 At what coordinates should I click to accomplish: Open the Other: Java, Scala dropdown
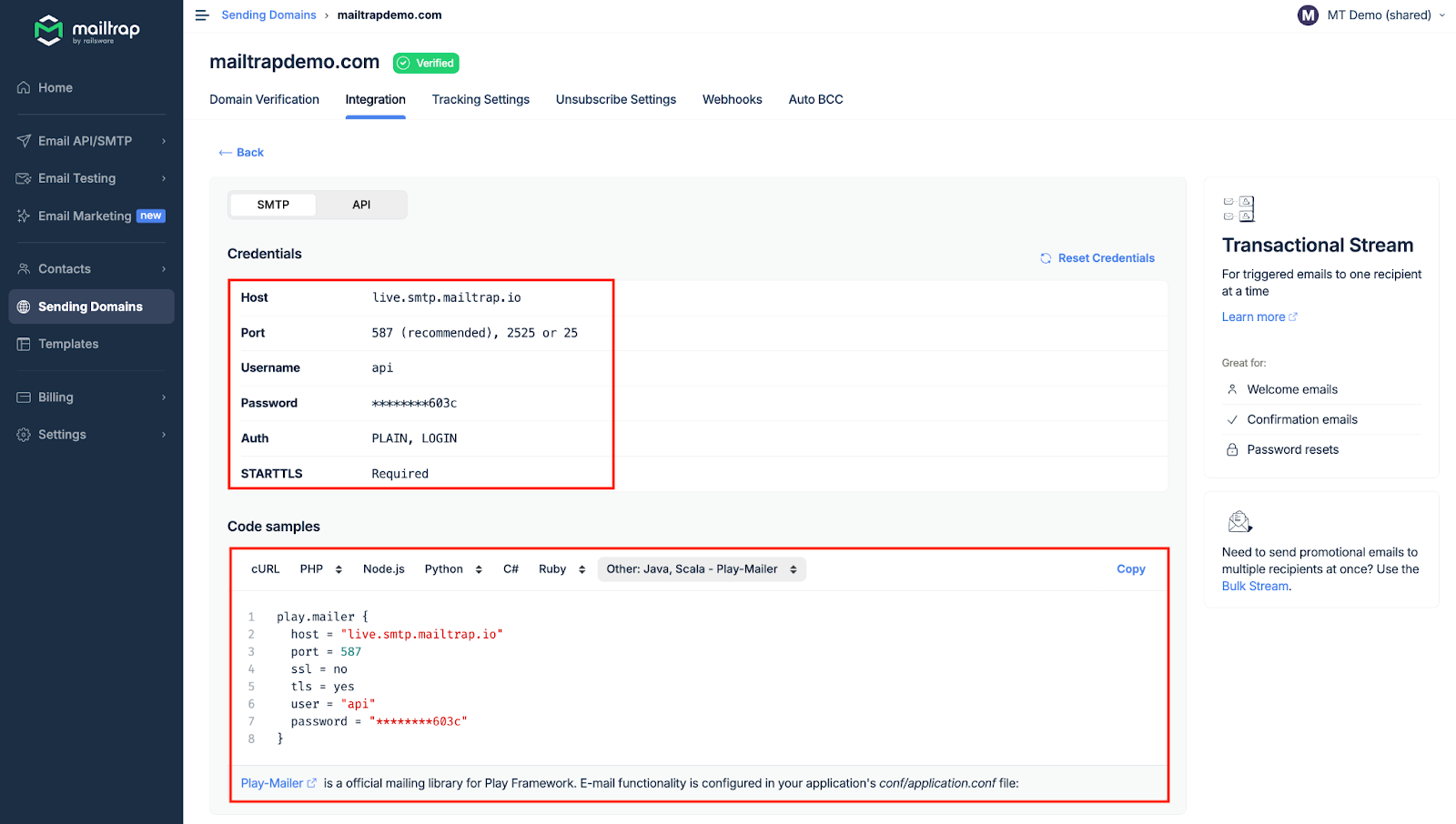(702, 569)
